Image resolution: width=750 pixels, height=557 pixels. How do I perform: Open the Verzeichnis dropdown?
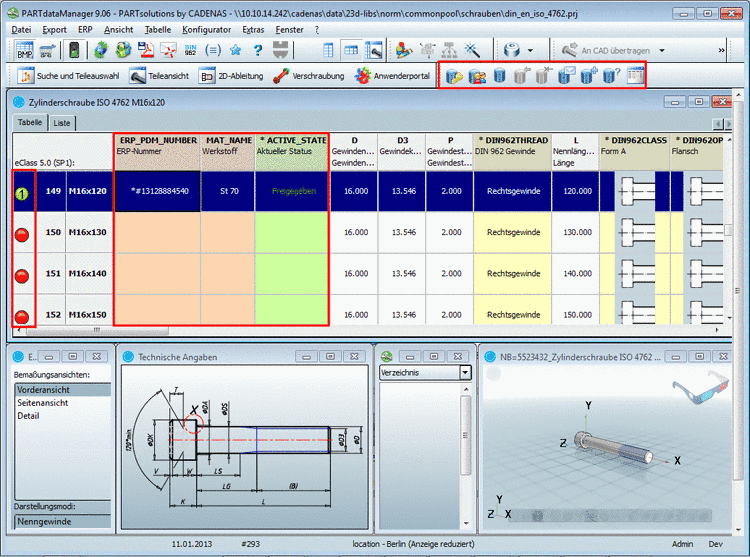(x=465, y=372)
